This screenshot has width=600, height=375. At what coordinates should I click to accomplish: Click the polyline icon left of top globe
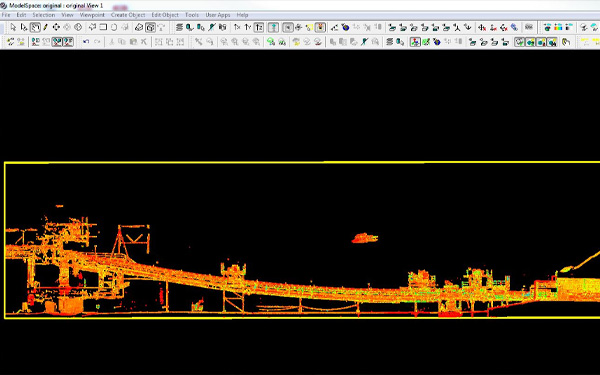pos(334,27)
